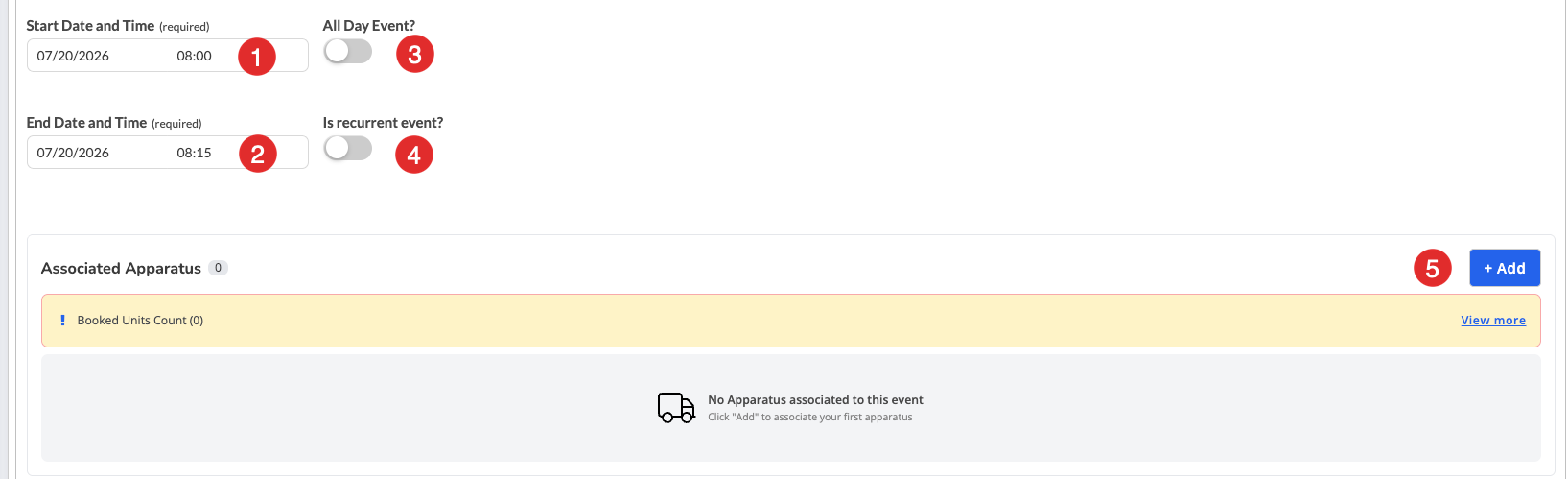Click the Associated Apparatus heading

pos(121,268)
